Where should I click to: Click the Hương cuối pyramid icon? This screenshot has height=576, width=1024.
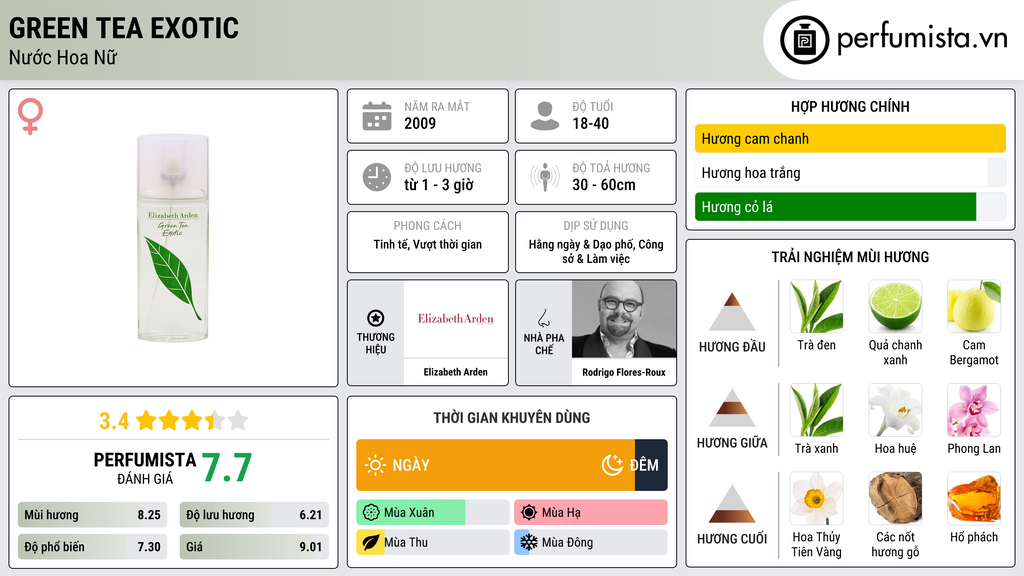[732, 504]
